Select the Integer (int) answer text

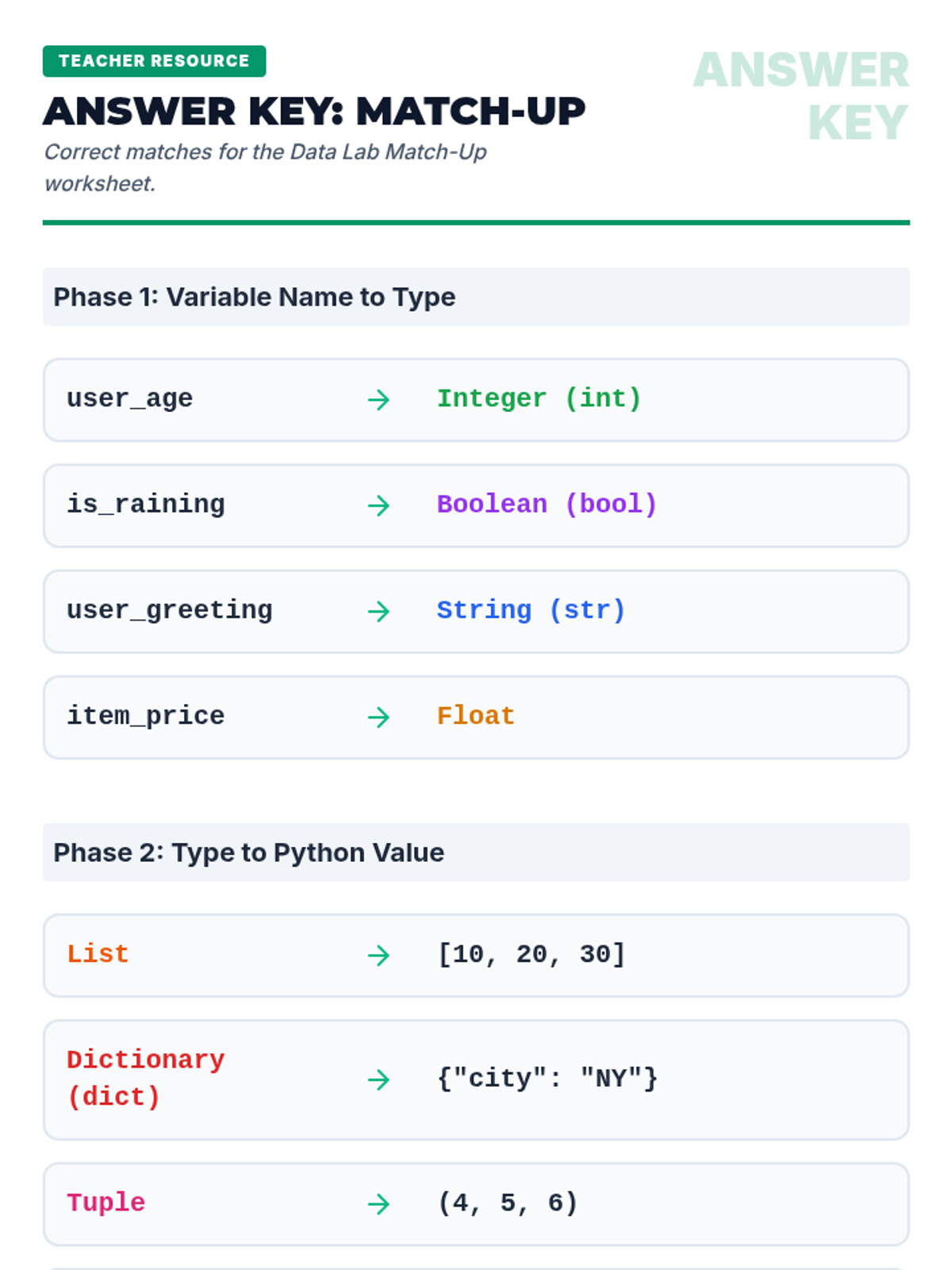pyautogui.click(x=539, y=398)
